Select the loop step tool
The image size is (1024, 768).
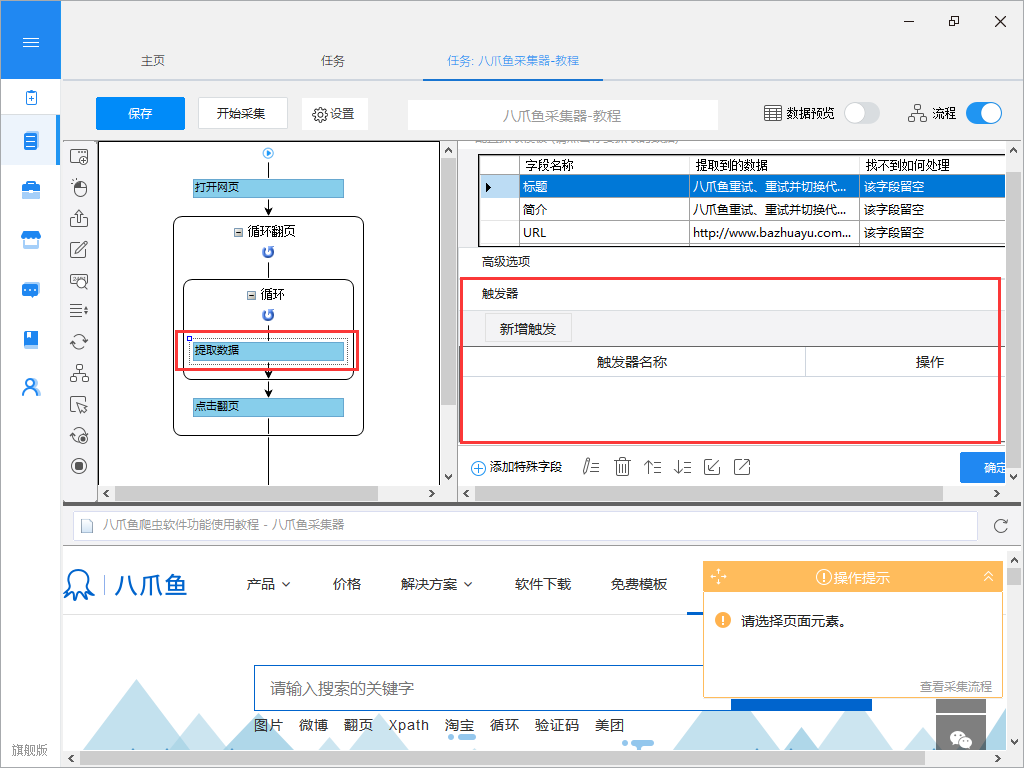coord(79,342)
